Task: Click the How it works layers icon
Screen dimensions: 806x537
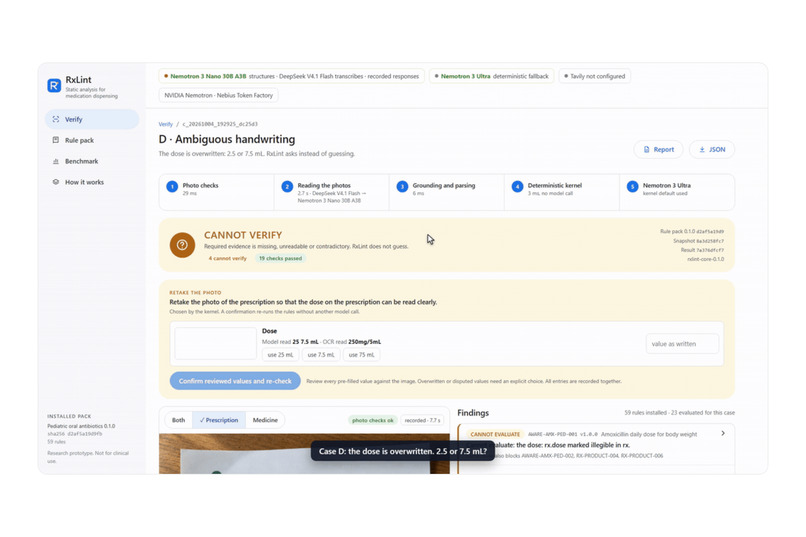Action: (x=56, y=182)
